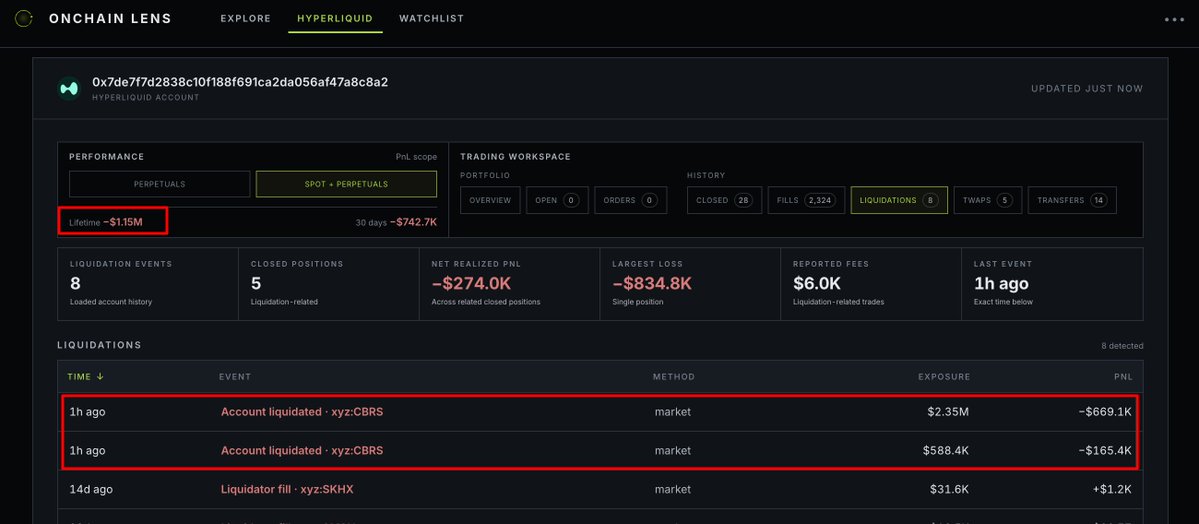Show Open positions tab
The width and height of the screenshot is (1199, 524).
click(557, 200)
